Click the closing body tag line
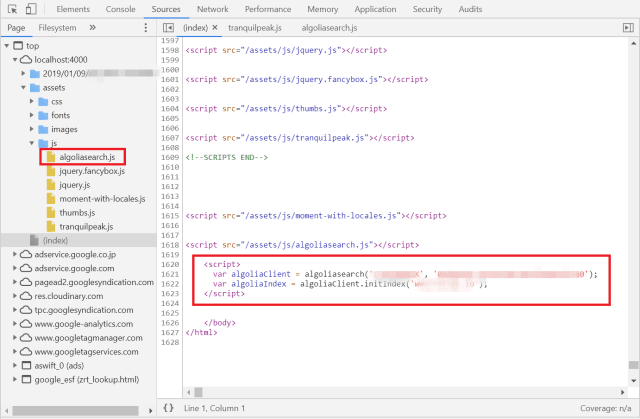The image size is (640, 419). point(220,323)
